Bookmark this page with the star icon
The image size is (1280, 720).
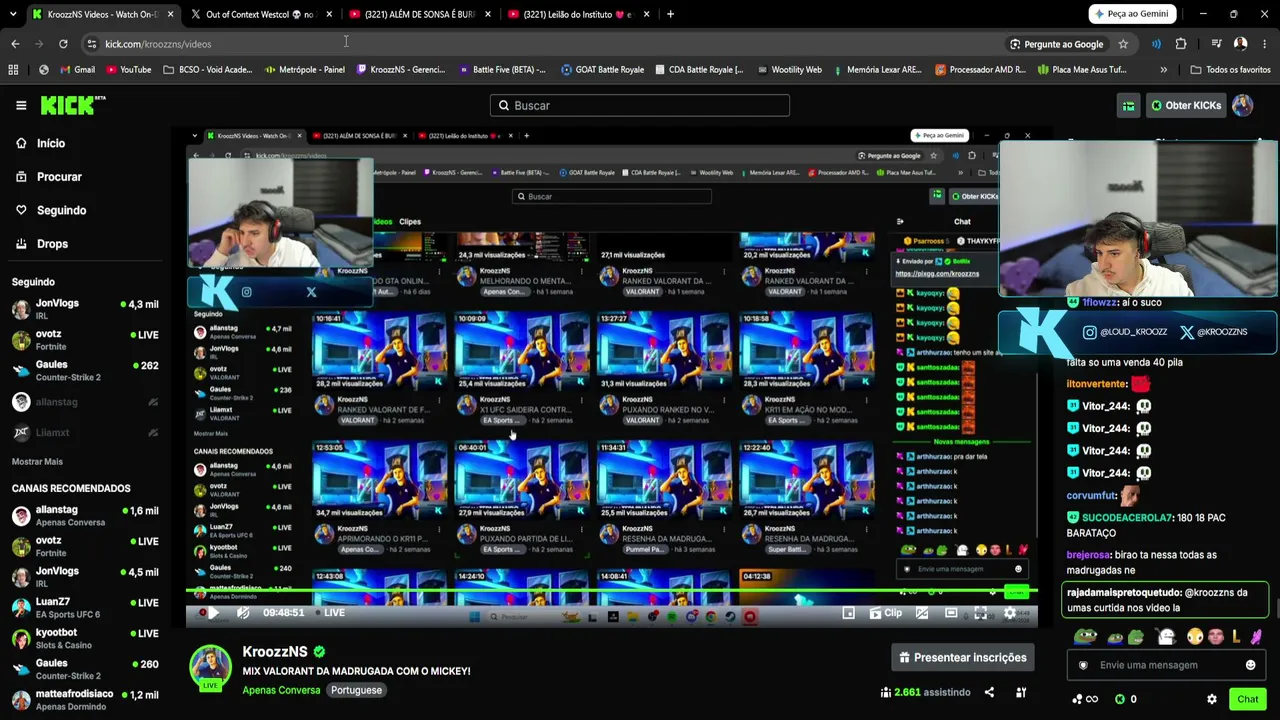[x=1123, y=44]
